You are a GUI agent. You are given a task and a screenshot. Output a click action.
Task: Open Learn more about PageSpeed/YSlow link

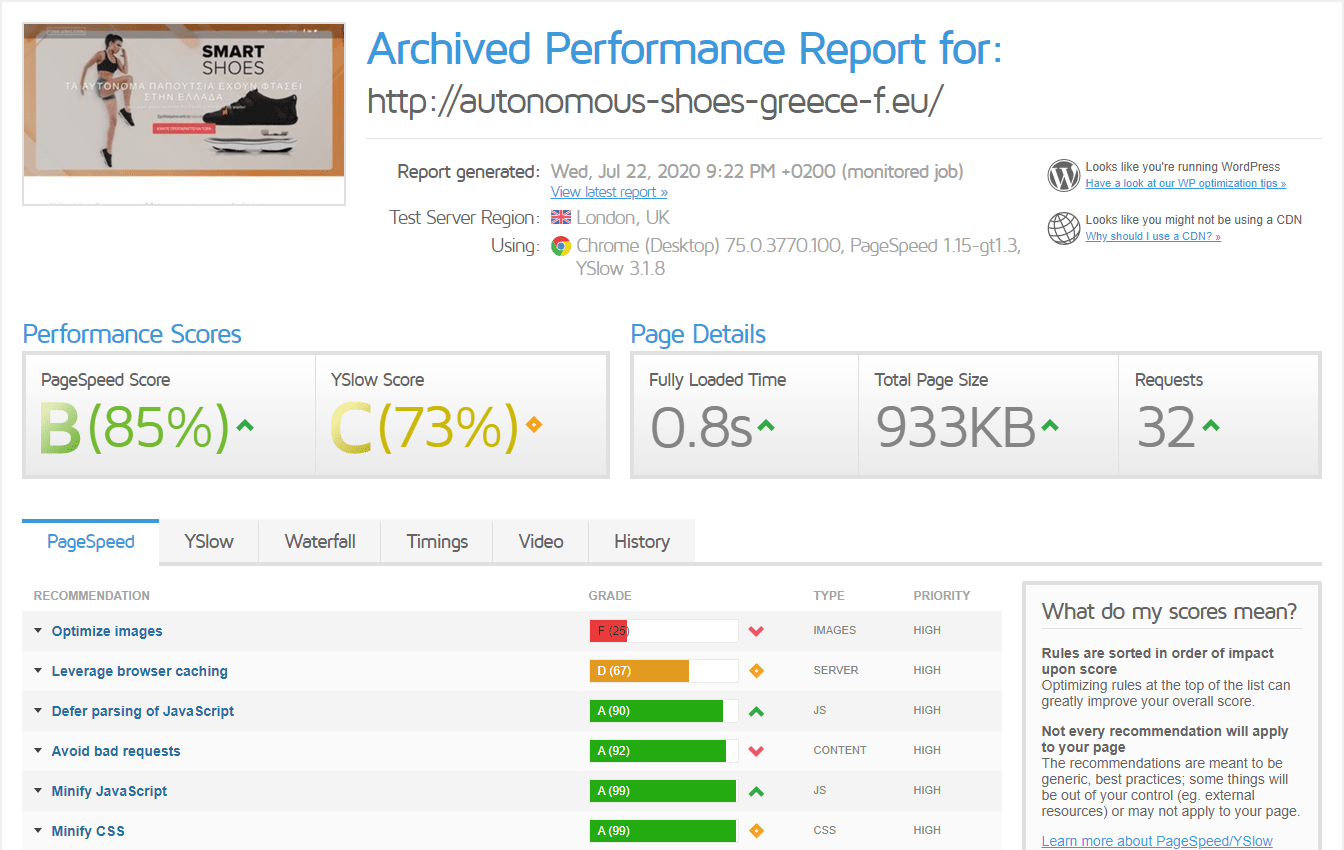(1157, 841)
